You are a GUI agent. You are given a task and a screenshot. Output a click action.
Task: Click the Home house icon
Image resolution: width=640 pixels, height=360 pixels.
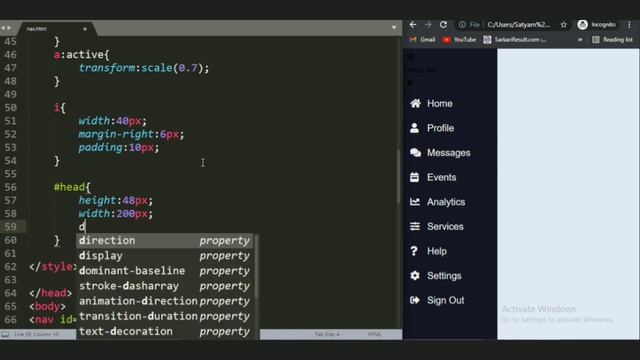click(415, 104)
